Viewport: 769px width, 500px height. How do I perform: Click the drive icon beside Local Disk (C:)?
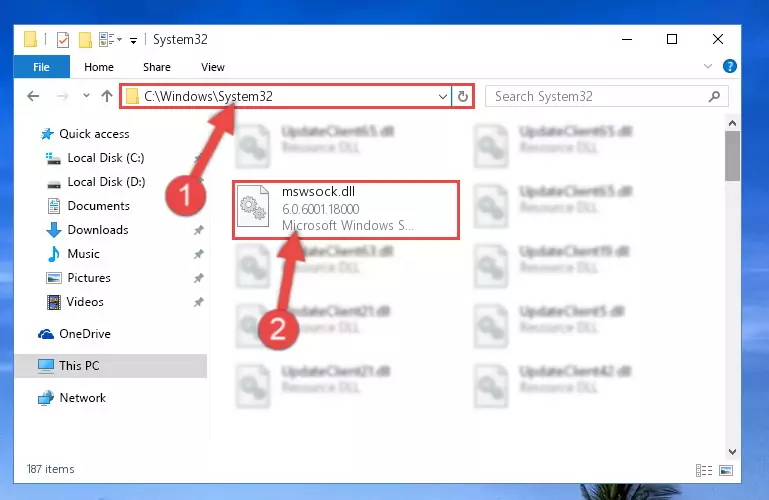pos(53,158)
